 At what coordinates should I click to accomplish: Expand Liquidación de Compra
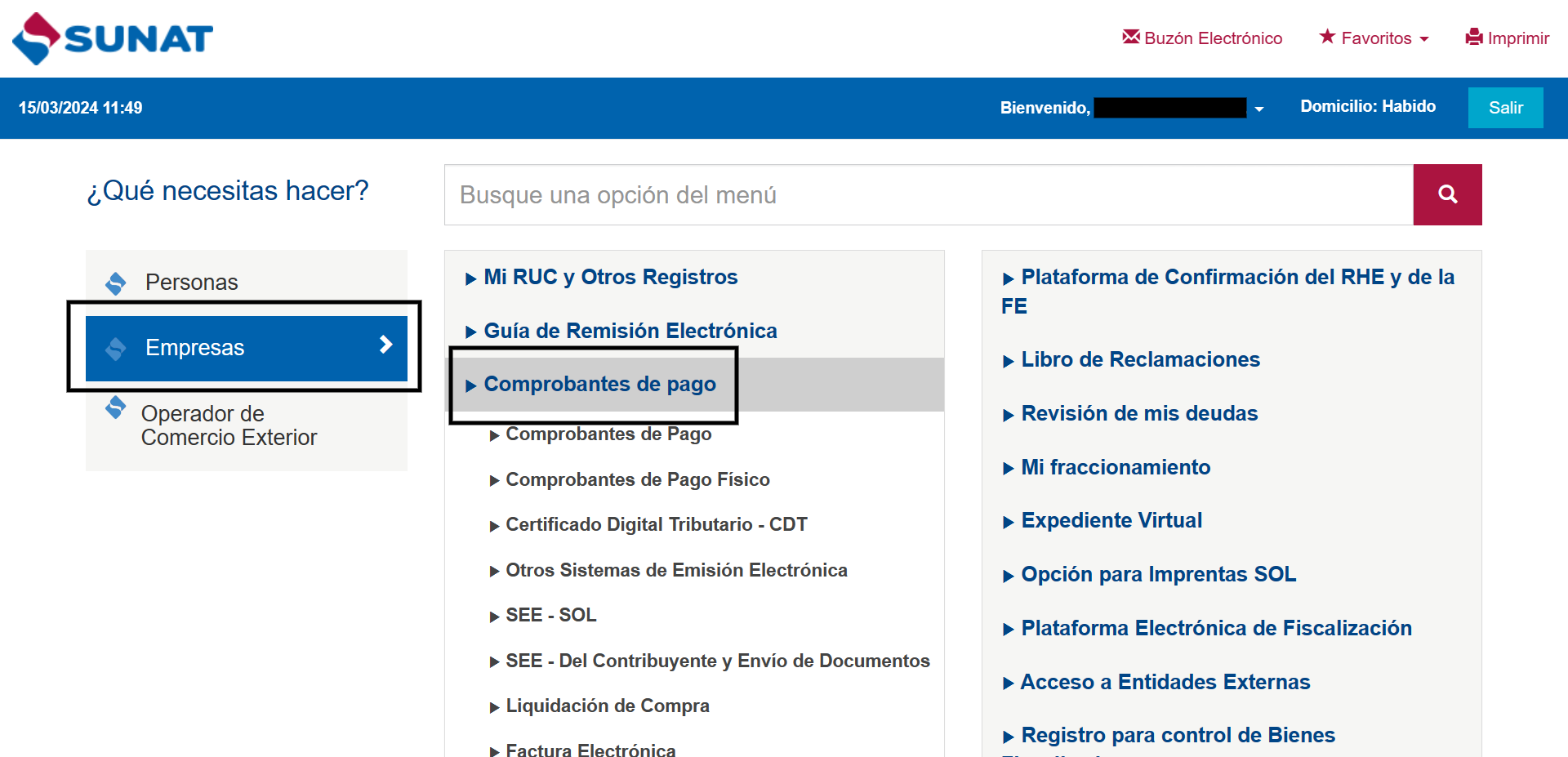coord(600,706)
